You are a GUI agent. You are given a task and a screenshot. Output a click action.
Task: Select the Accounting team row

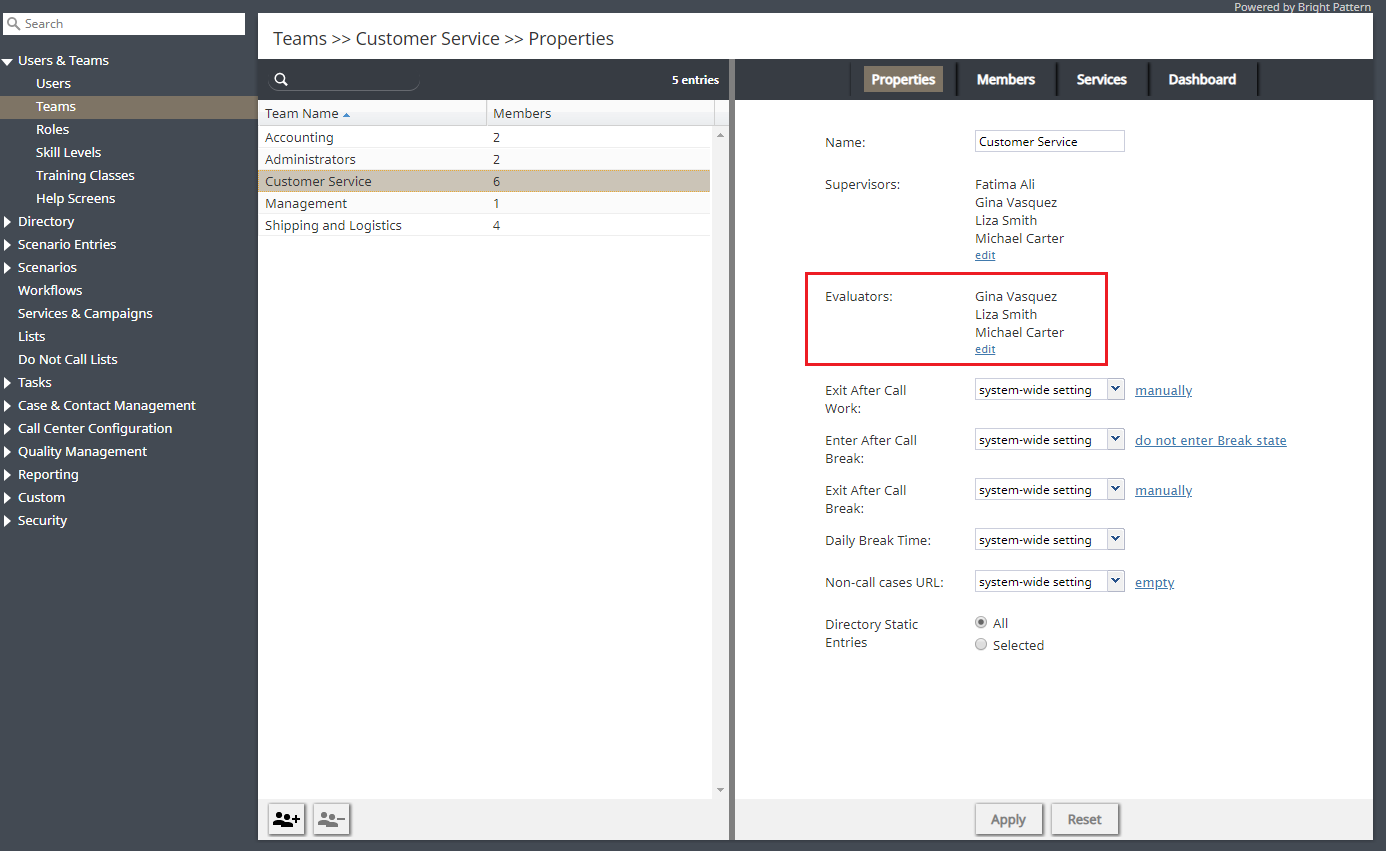point(484,138)
